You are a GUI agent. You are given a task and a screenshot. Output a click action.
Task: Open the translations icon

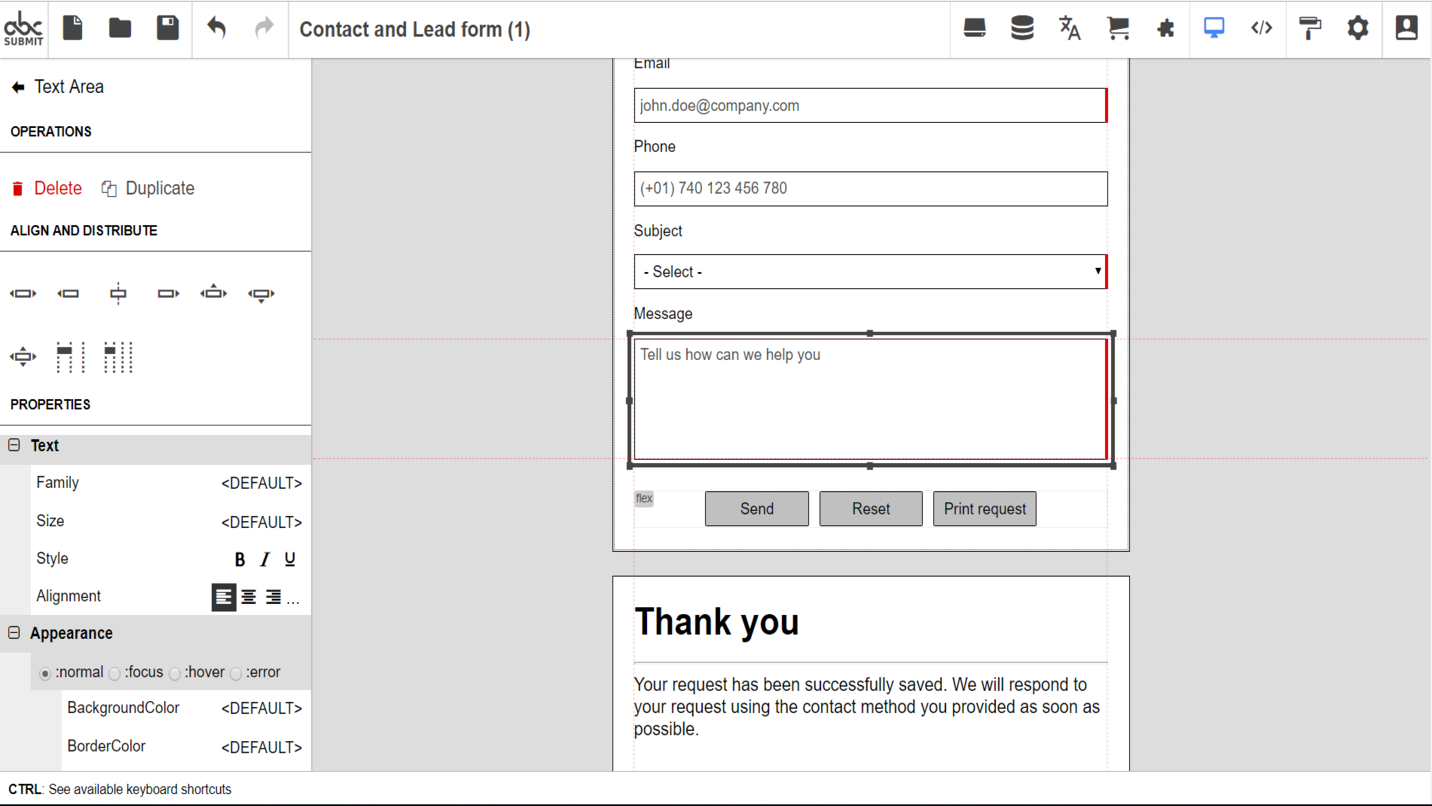pyautogui.click(x=1070, y=28)
